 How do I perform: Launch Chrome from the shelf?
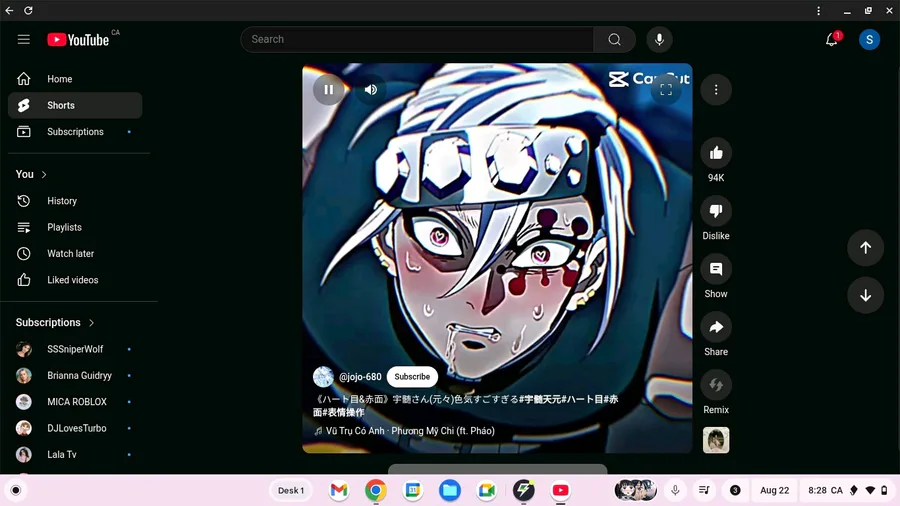(x=375, y=491)
